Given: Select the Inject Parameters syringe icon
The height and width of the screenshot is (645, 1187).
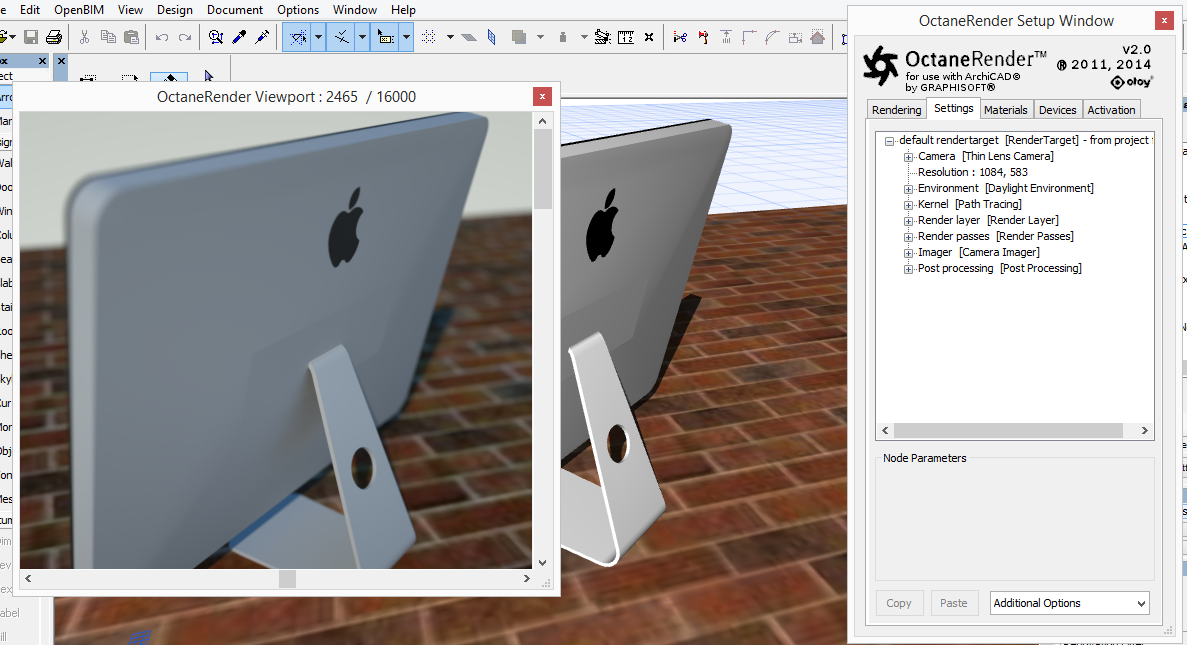Looking at the screenshot, I should [262, 37].
